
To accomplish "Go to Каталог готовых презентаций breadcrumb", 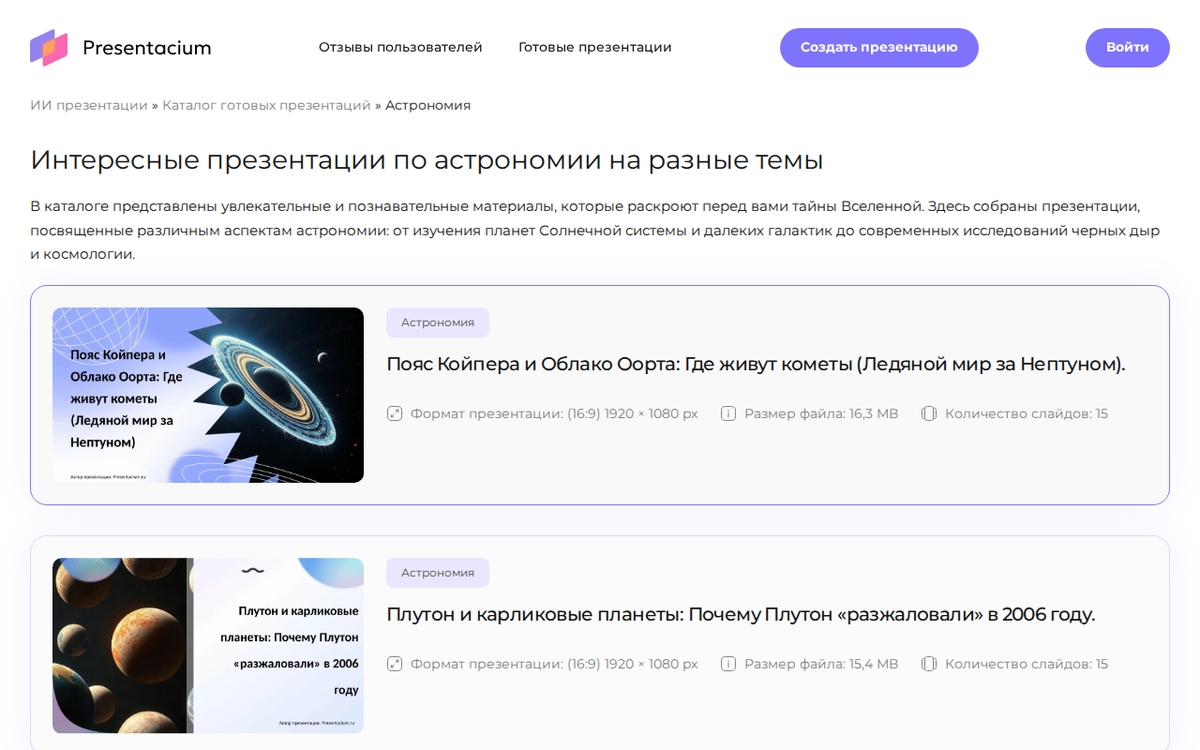I will click(x=266, y=105).
